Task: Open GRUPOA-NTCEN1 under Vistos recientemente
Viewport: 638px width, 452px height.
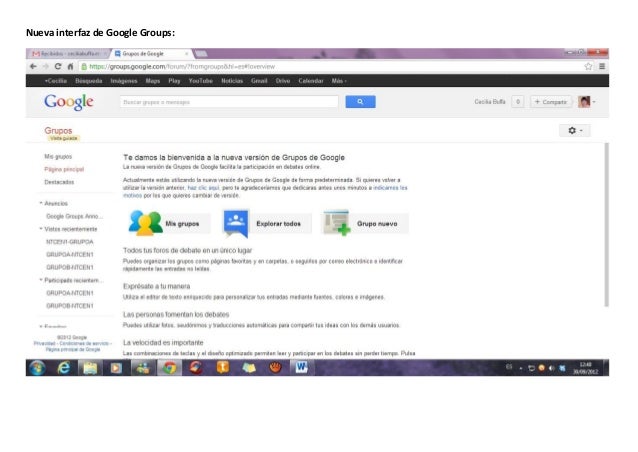Action: [x=70, y=254]
